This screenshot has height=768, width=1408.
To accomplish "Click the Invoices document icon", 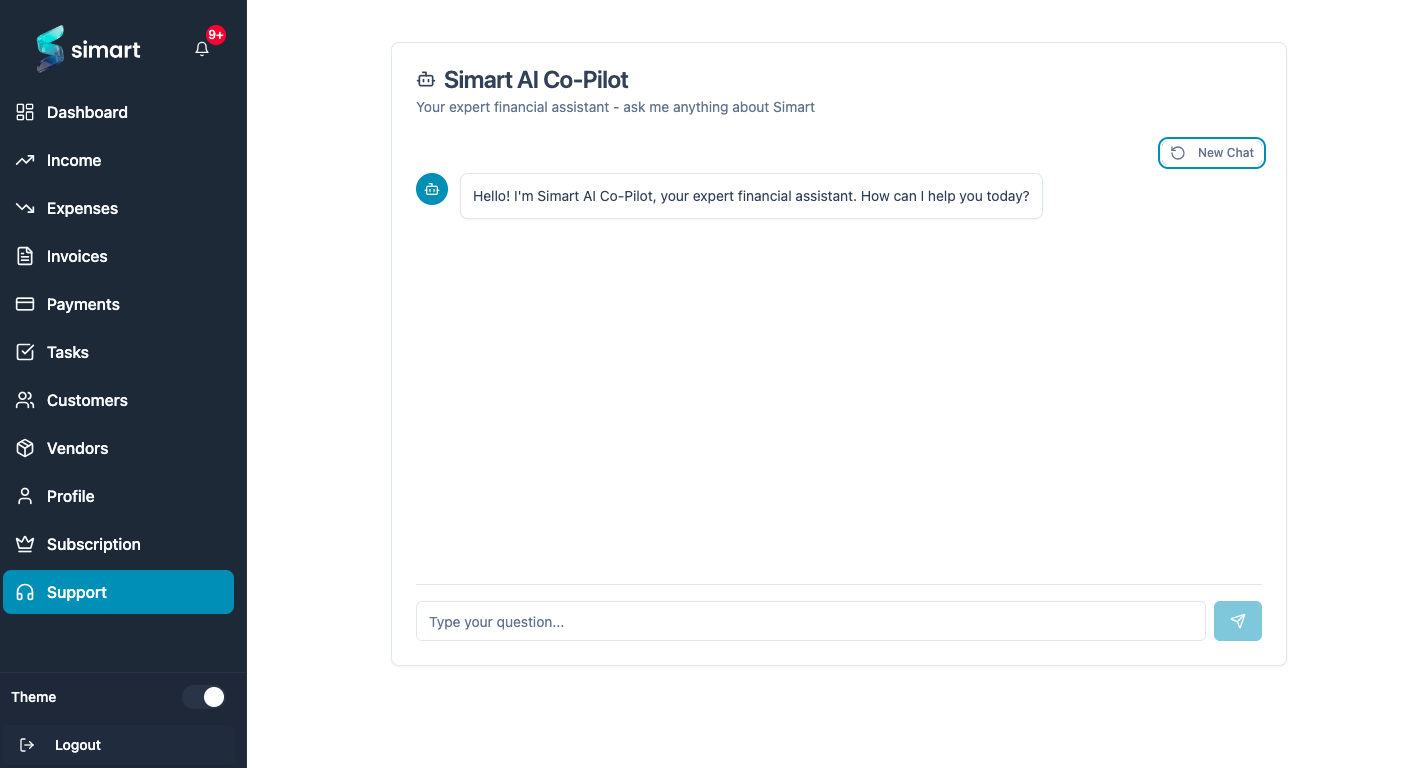I will pyautogui.click(x=25, y=256).
